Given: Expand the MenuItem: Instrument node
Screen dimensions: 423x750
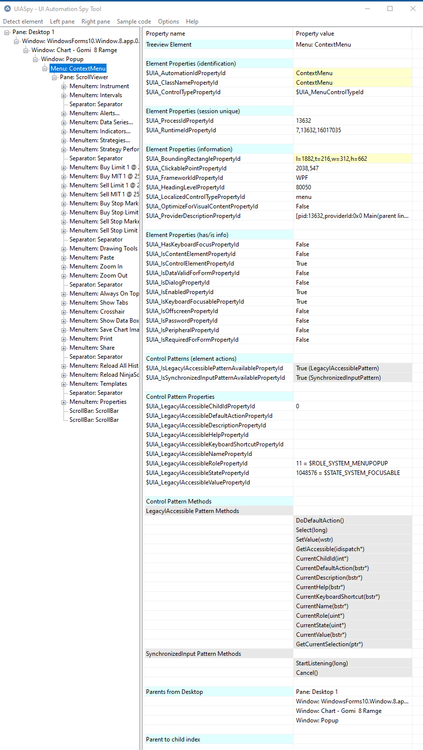Looking at the screenshot, I should point(64,86).
